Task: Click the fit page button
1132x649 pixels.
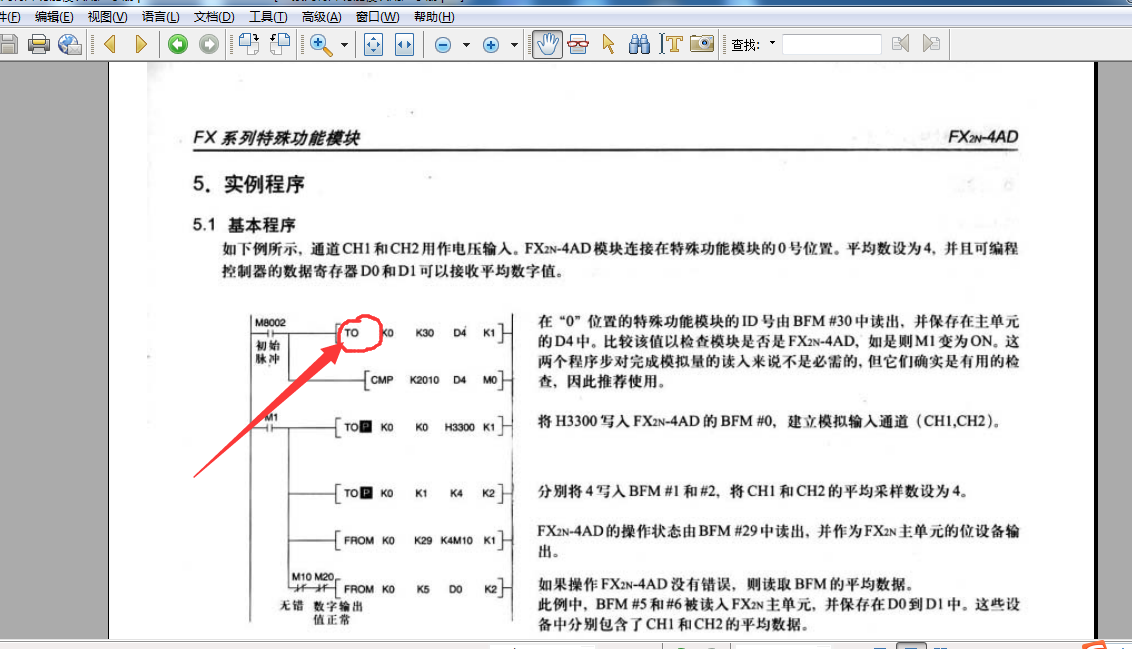Action: [x=373, y=45]
